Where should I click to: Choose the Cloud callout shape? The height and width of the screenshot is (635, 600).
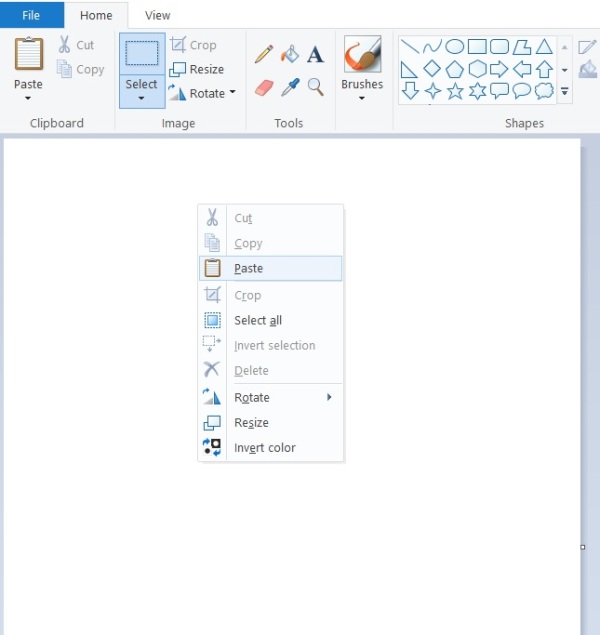[544, 91]
